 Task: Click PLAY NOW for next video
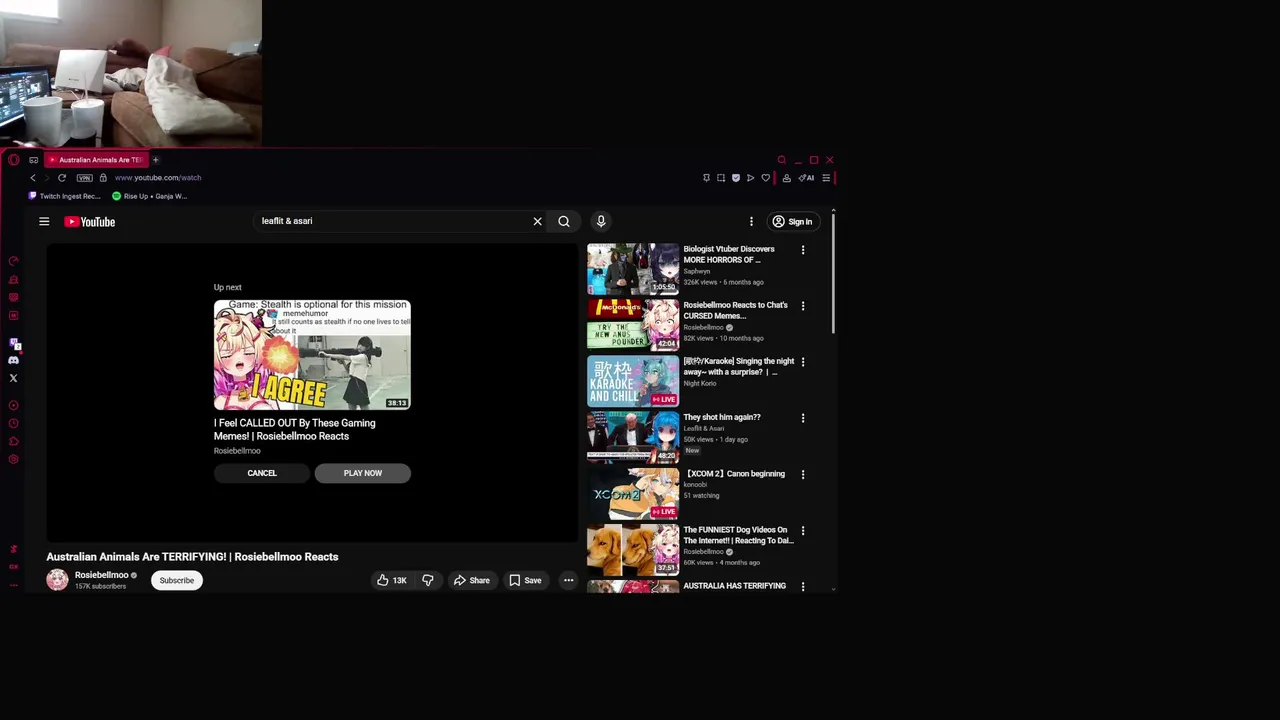tap(363, 473)
